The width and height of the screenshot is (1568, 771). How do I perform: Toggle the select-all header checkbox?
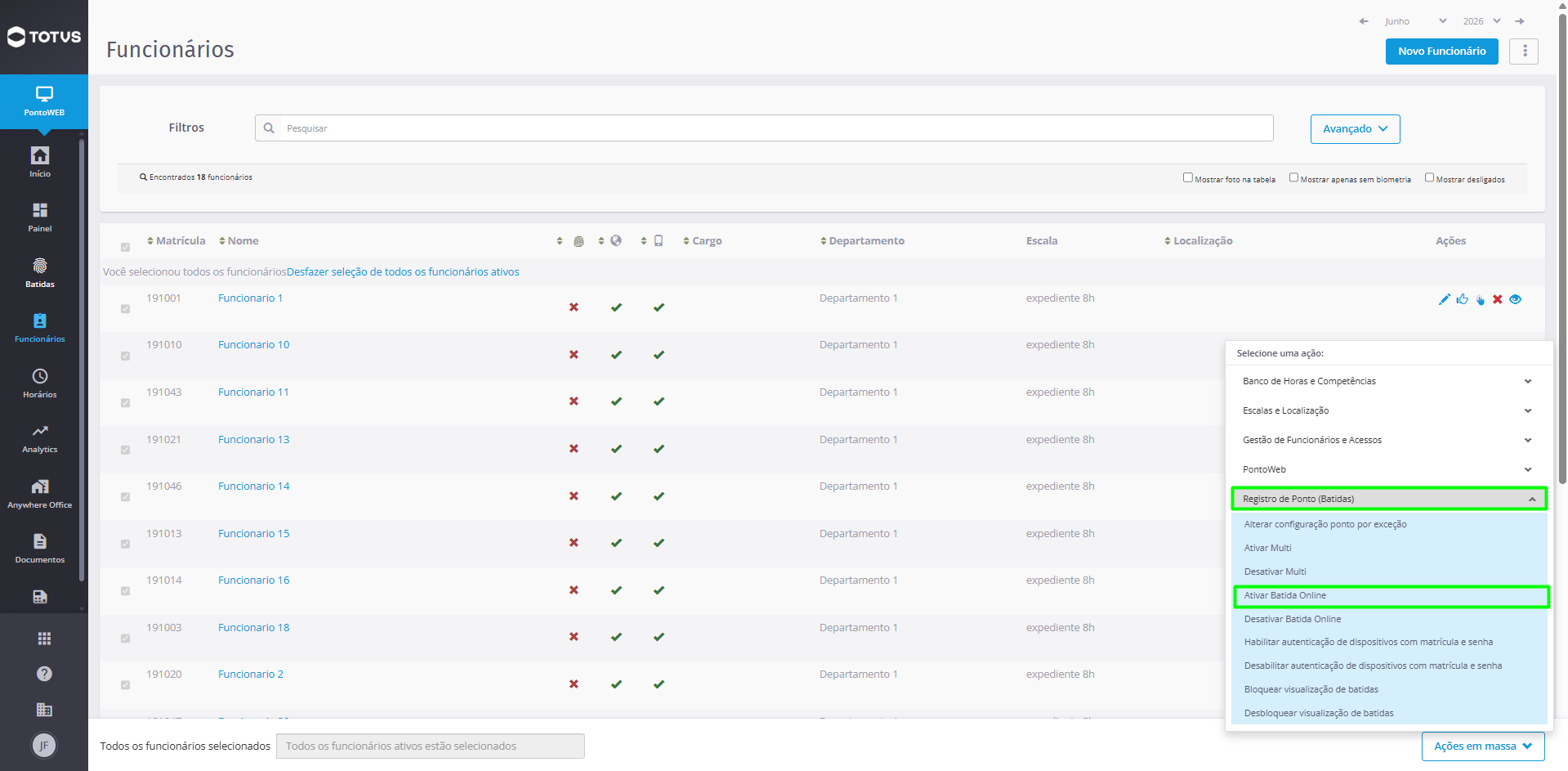(x=125, y=247)
